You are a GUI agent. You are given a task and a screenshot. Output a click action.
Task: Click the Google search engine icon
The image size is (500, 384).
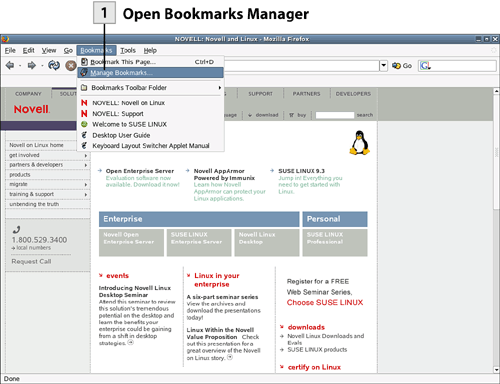(425, 66)
